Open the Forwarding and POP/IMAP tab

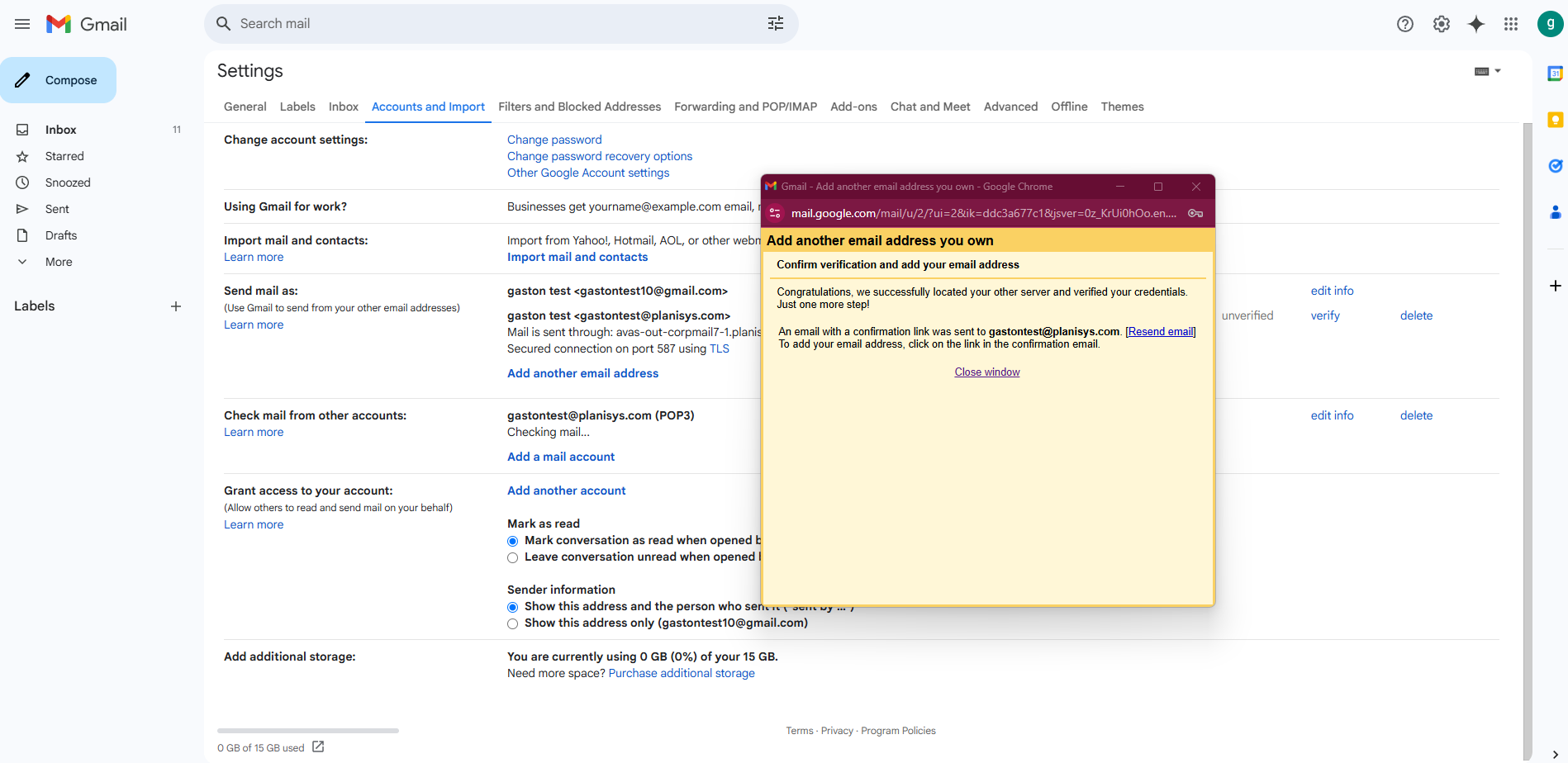(x=745, y=107)
